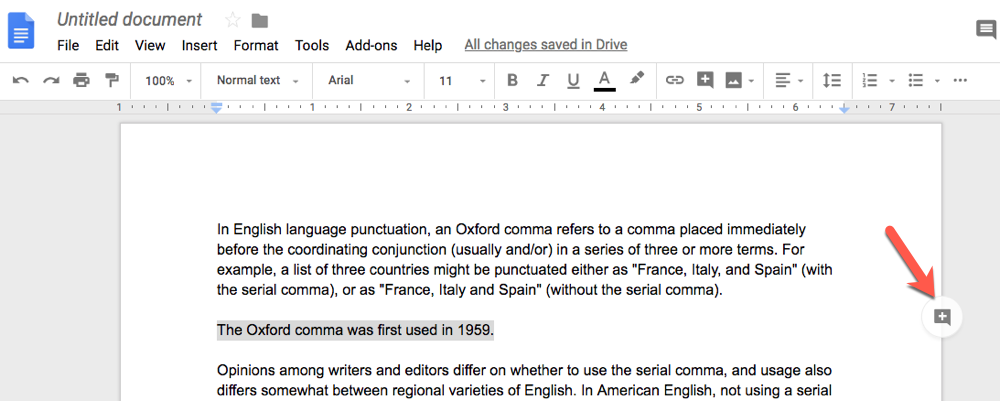Click the left indent marker on ruler

[216, 107]
